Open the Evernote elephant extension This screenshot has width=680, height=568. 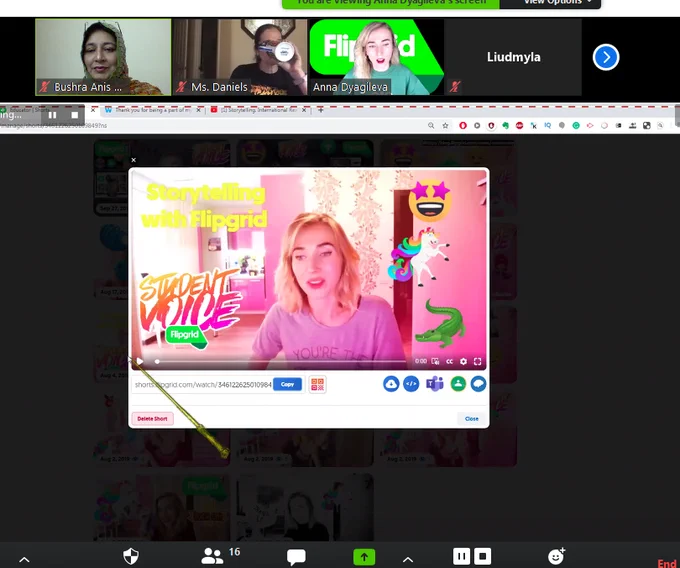[505, 125]
